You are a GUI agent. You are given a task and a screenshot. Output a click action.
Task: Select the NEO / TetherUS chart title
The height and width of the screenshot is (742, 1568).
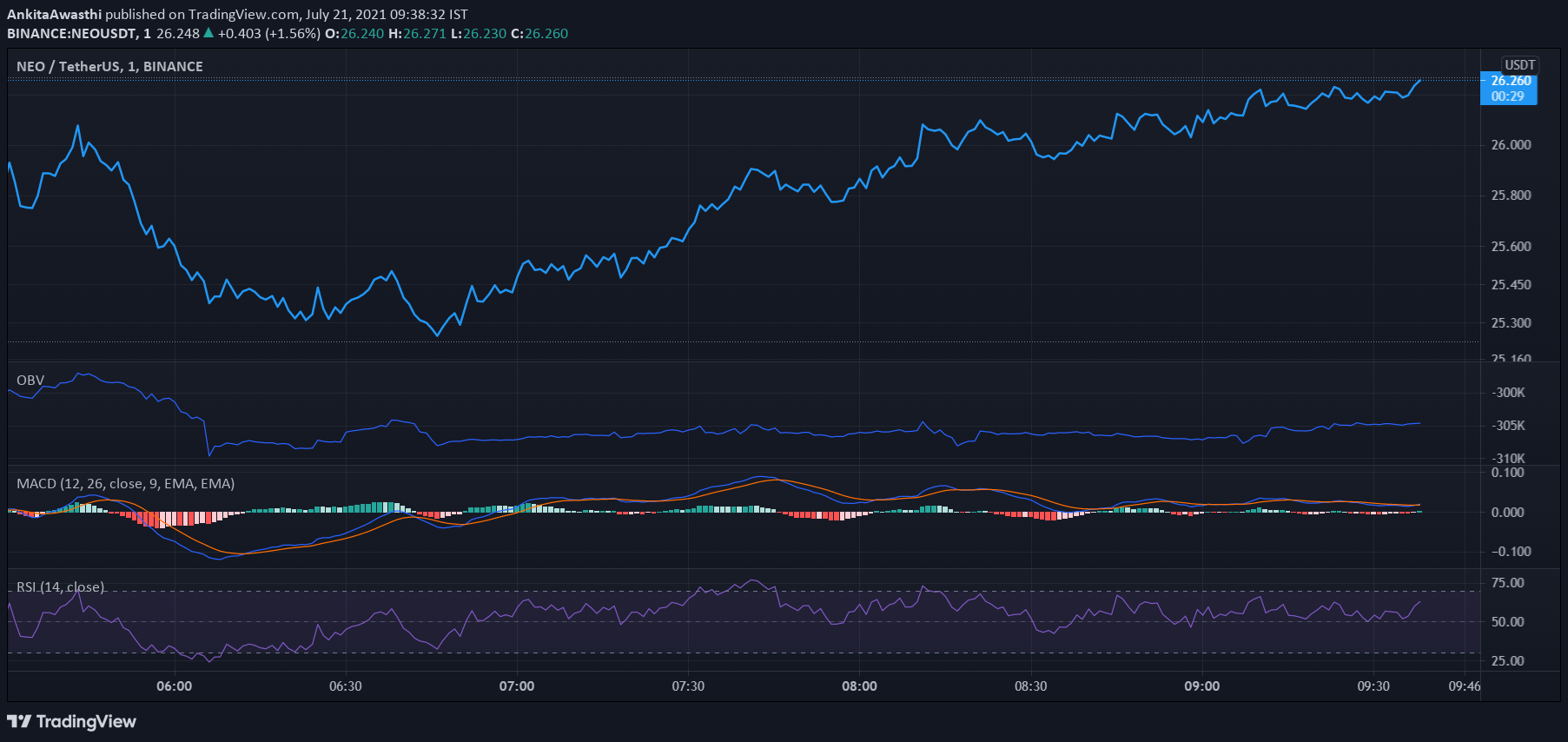tap(109, 66)
